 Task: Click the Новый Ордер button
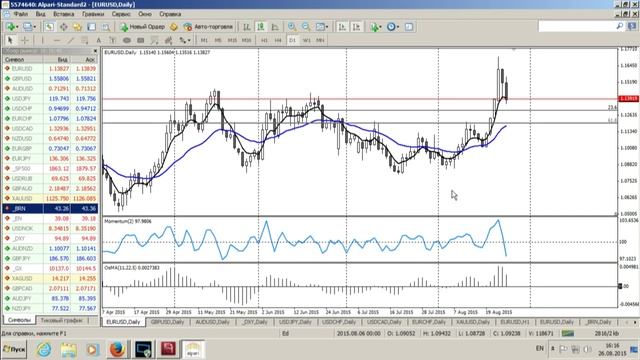(x=143, y=27)
